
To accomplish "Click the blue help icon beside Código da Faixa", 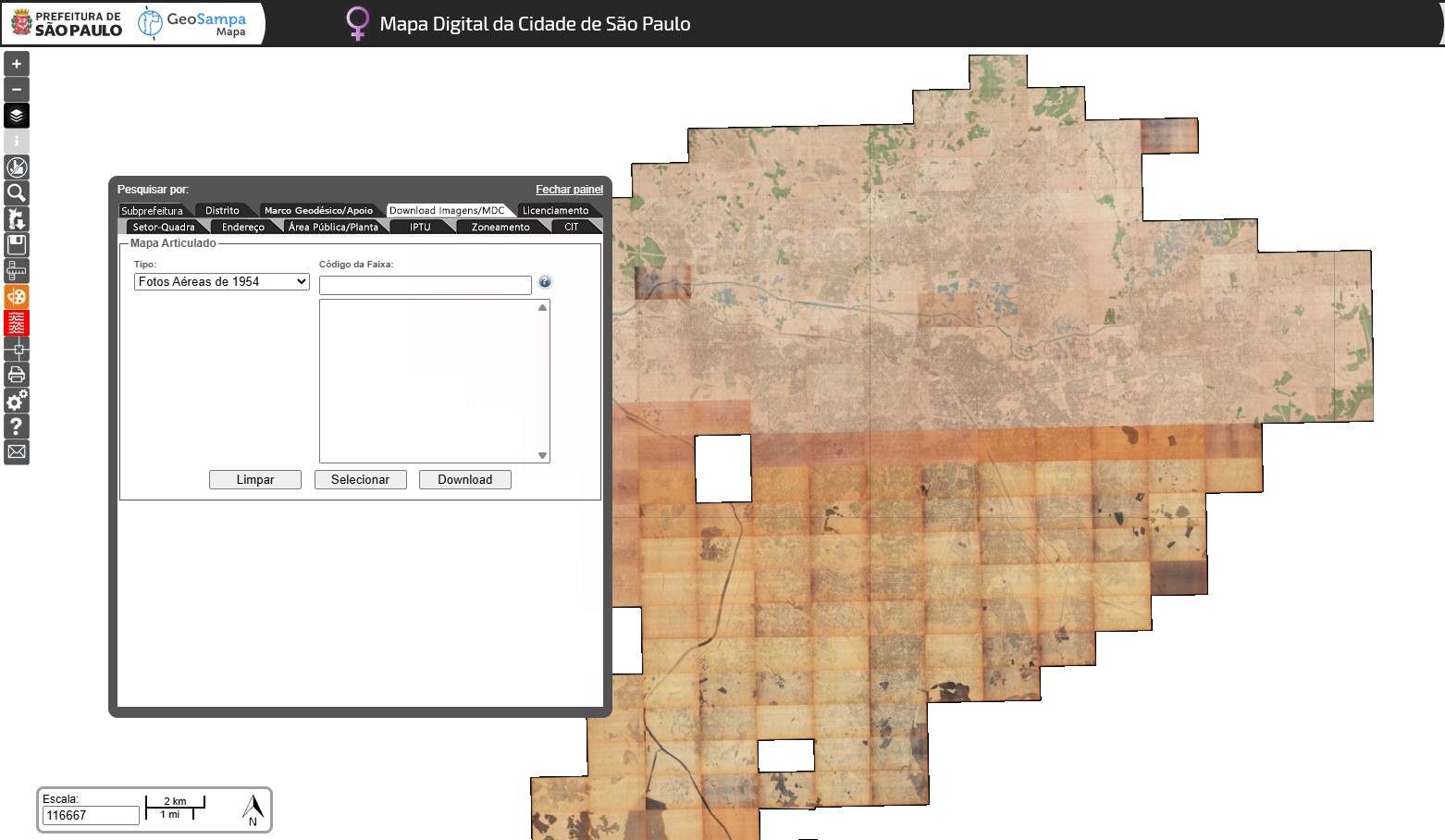I will click(545, 282).
